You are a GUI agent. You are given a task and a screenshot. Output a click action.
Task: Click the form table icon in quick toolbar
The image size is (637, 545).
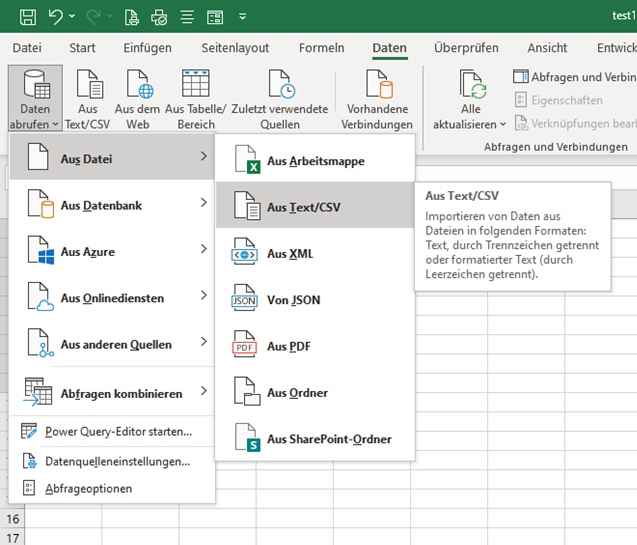pos(214,17)
